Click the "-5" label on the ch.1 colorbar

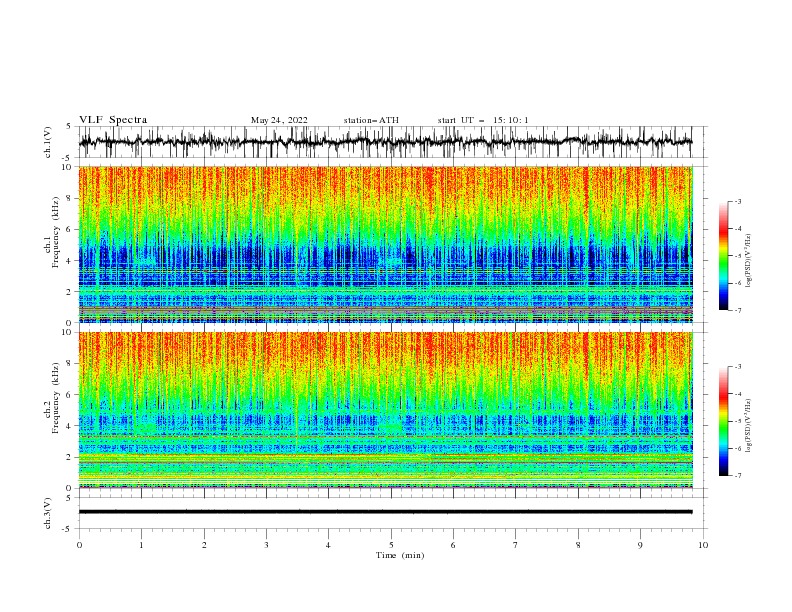click(x=738, y=256)
